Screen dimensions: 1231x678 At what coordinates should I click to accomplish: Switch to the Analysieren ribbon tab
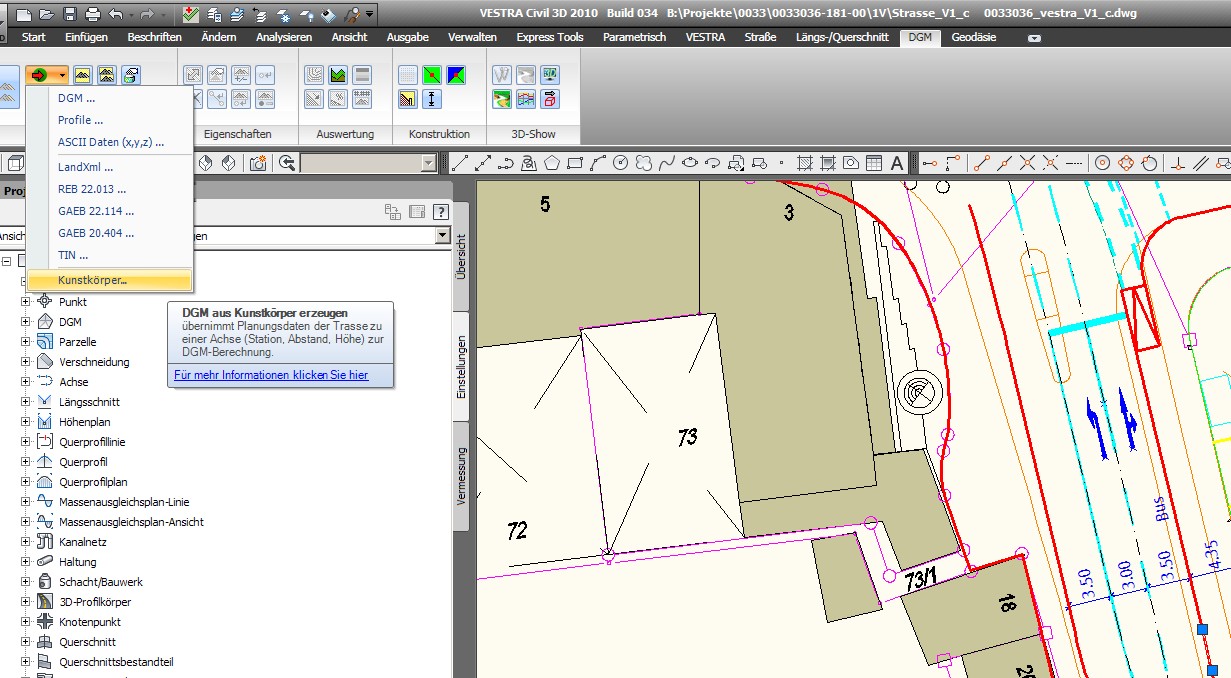pos(284,37)
